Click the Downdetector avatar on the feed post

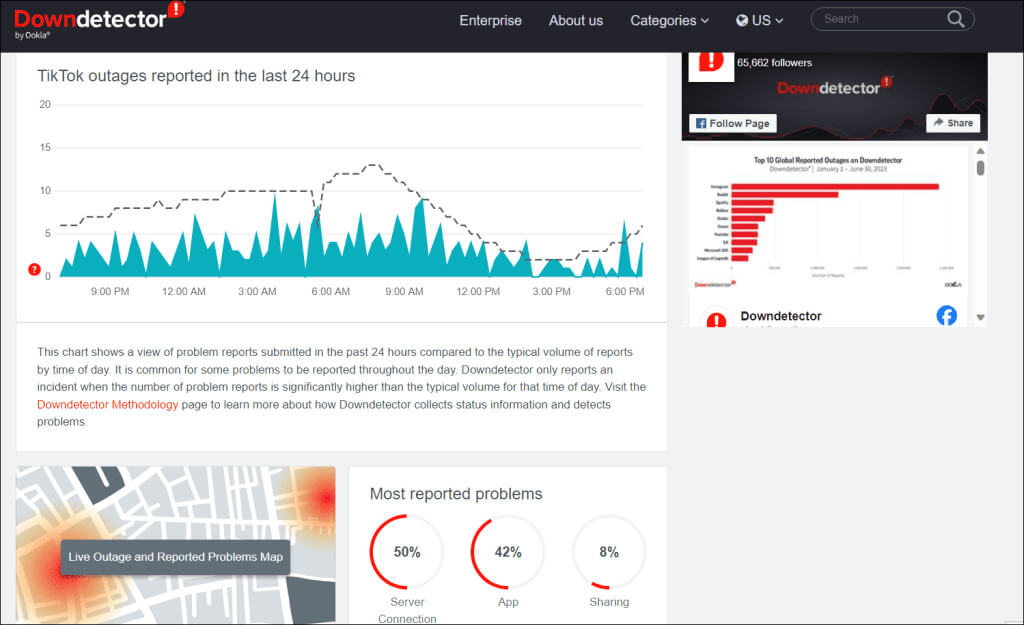pyautogui.click(x=716, y=319)
